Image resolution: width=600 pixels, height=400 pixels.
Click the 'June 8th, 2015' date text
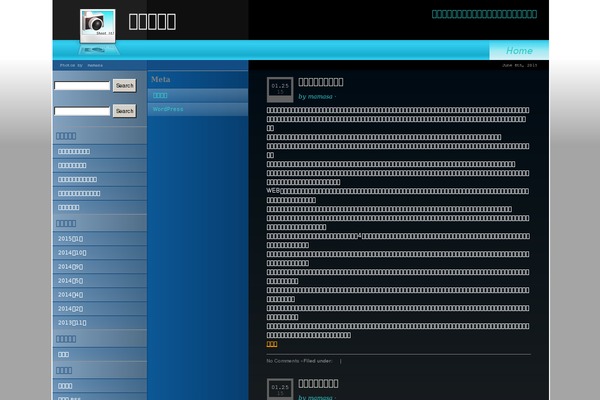point(519,65)
